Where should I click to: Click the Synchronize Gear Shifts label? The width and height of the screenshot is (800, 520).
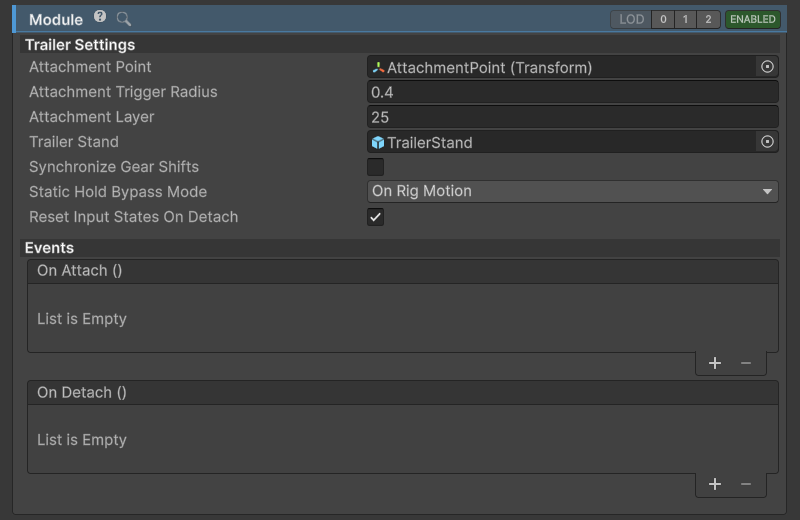click(x=114, y=167)
